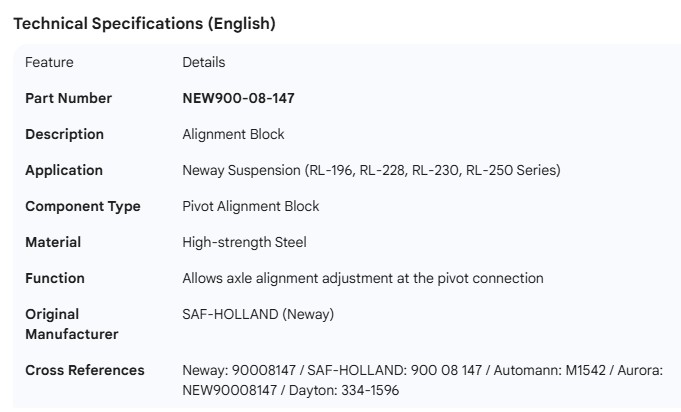
Task: Select the Original Manufacturer row label
Action: coord(71,324)
